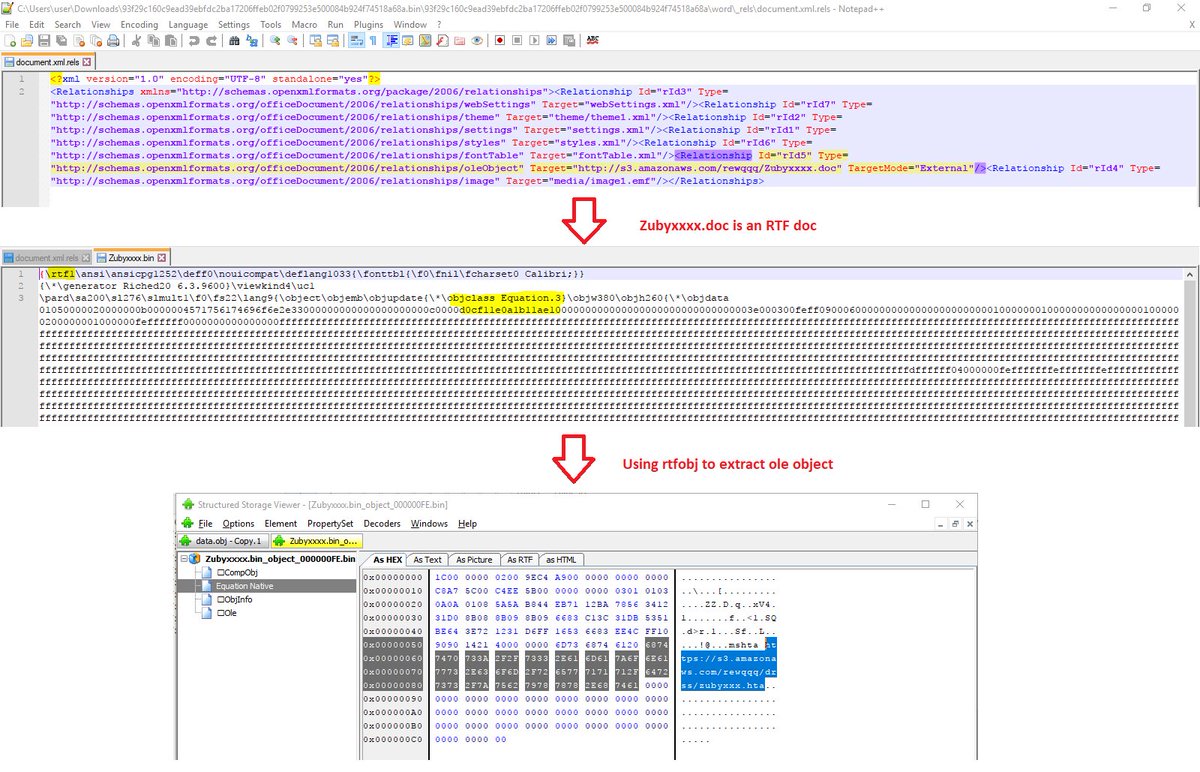
Task: Switch to the As RTF tab
Action: (x=520, y=559)
